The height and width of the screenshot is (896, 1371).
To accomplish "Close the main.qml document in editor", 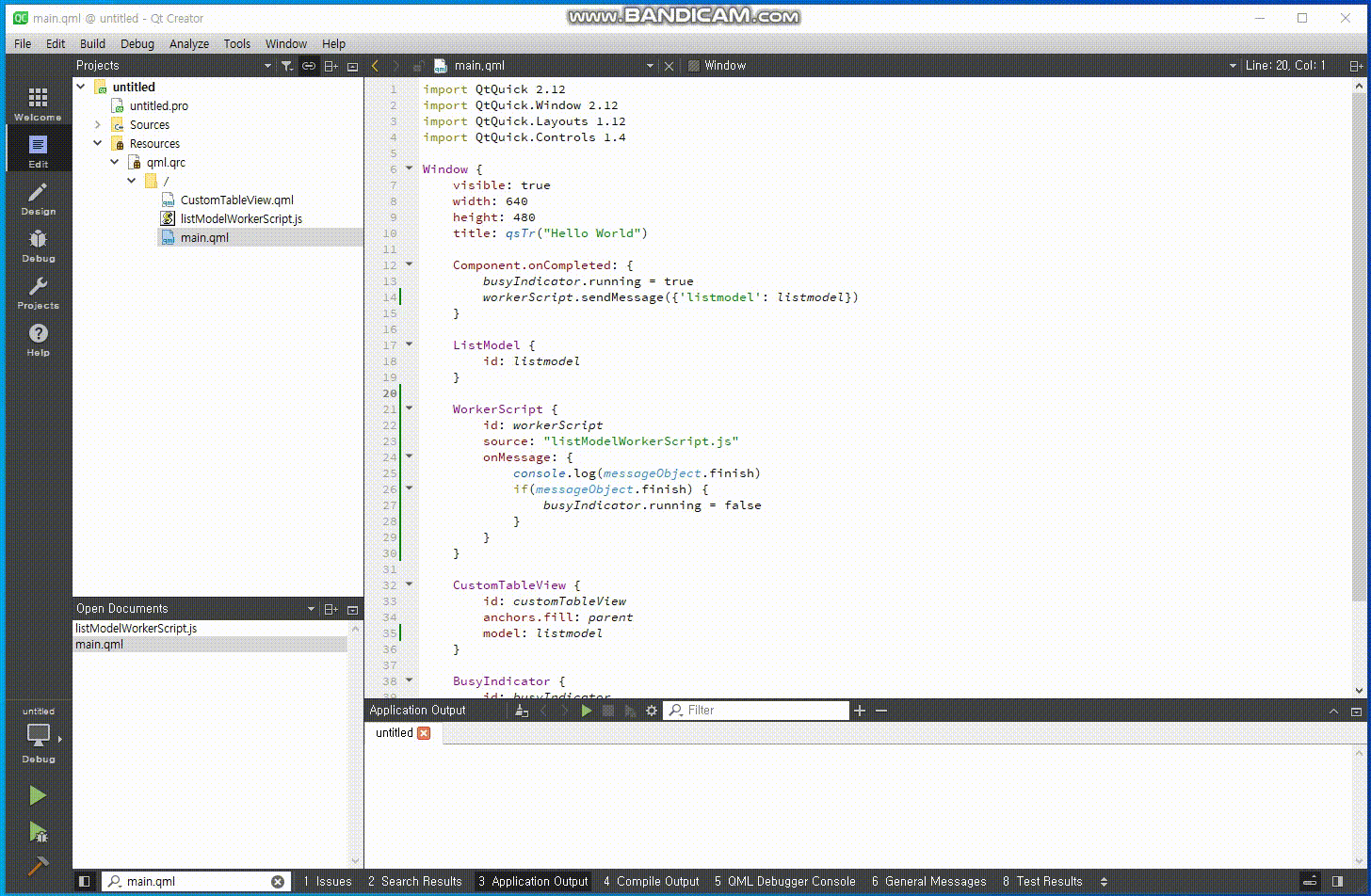I will [x=669, y=66].
